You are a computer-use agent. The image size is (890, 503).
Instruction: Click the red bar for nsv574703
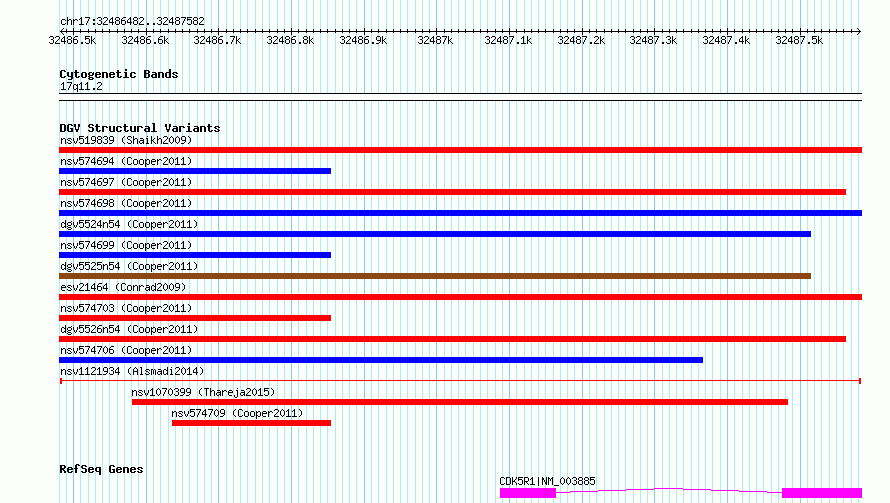pyautogui.click(x=195, y=318)
